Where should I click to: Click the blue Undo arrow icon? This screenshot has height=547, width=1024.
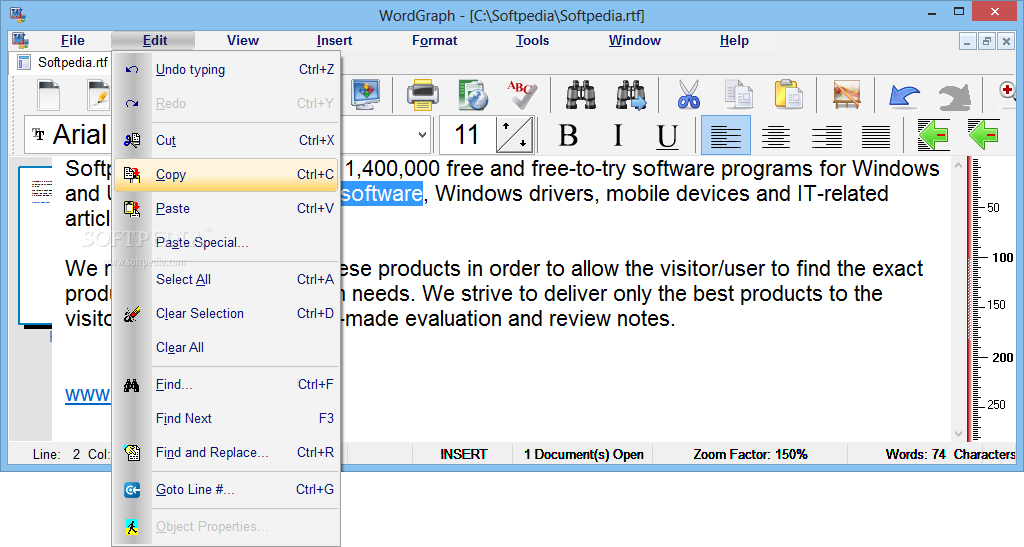(904, 97)
